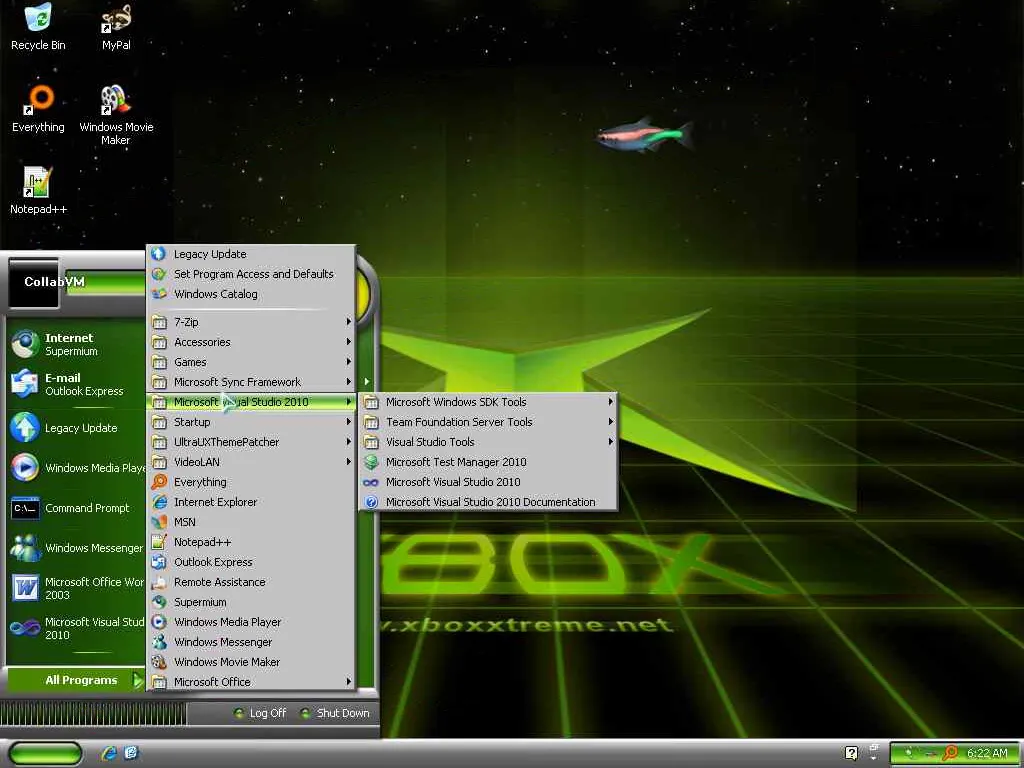Click the help question mark tray icon
The image size is (1024, 768).
(x=851, y=753)
